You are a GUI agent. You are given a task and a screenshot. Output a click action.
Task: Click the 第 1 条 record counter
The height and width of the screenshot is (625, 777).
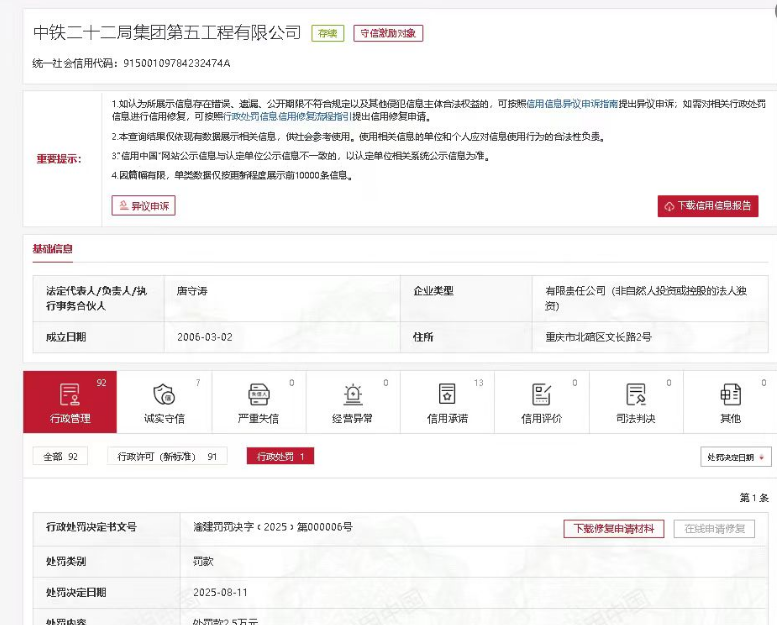(x=754, y=498)
